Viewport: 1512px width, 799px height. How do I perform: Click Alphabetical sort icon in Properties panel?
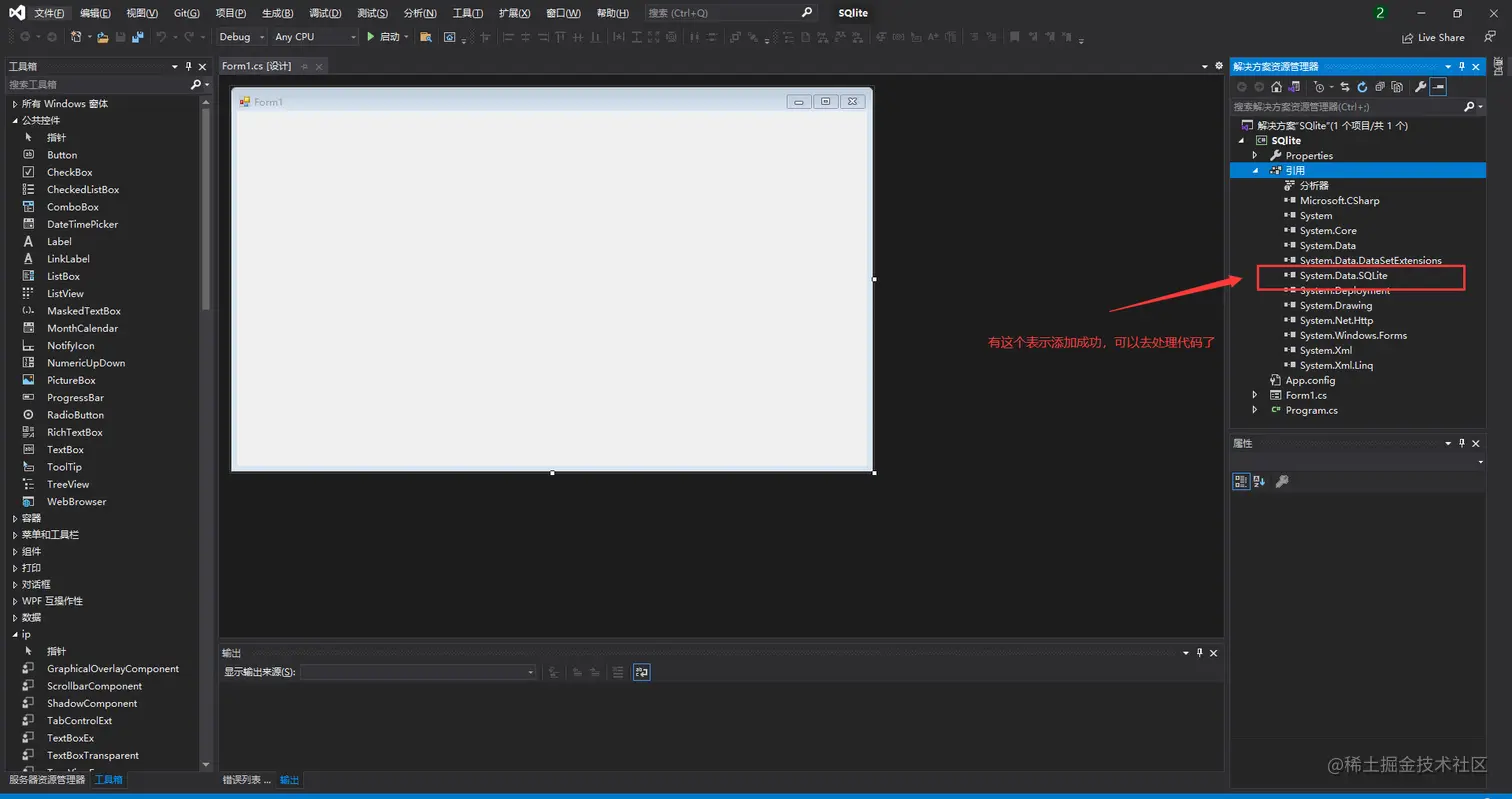[x=1259, y=481]
